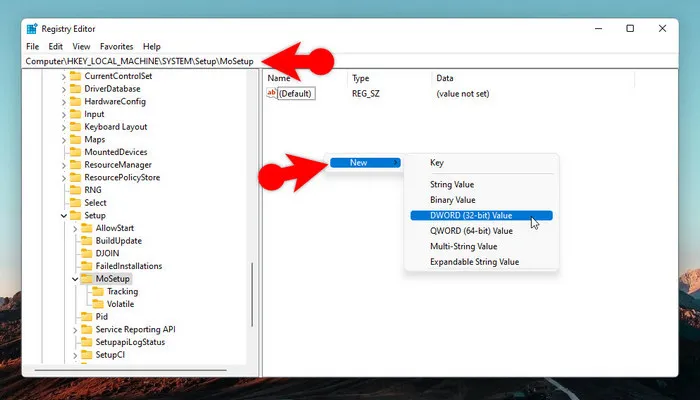Click the Keyboard Layout folder icon
The width and height of the screenshot is (700, 400).
click(73, 127)
